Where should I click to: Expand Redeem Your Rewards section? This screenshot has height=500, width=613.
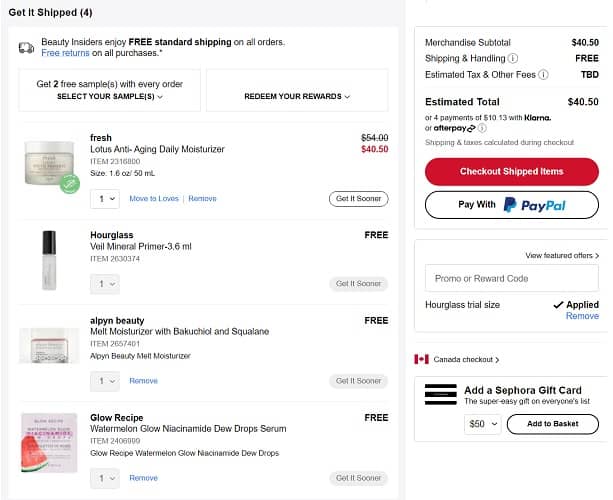(x=297, y=97)
